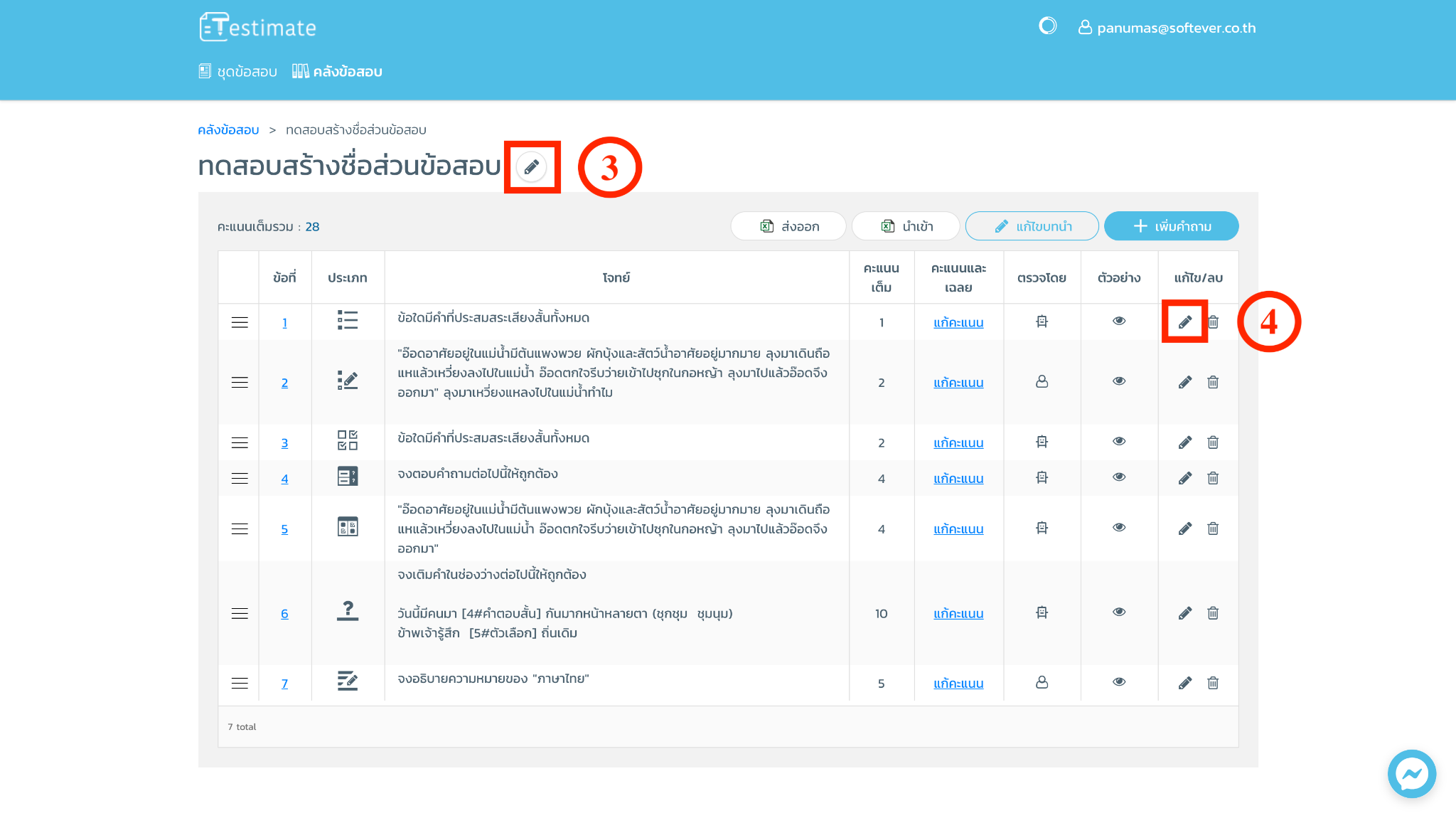The height and width of the screenshot is (818, 1456).
Task: Open the คลังข้อสอบ menu tab
Action: 338,71
